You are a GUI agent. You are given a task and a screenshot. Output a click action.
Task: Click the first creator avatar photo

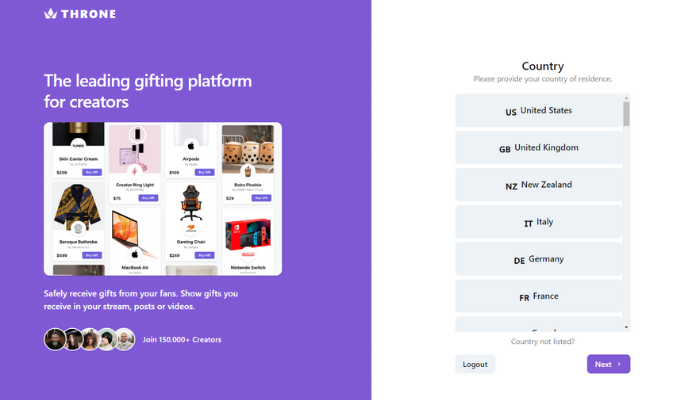coord(55,339)
